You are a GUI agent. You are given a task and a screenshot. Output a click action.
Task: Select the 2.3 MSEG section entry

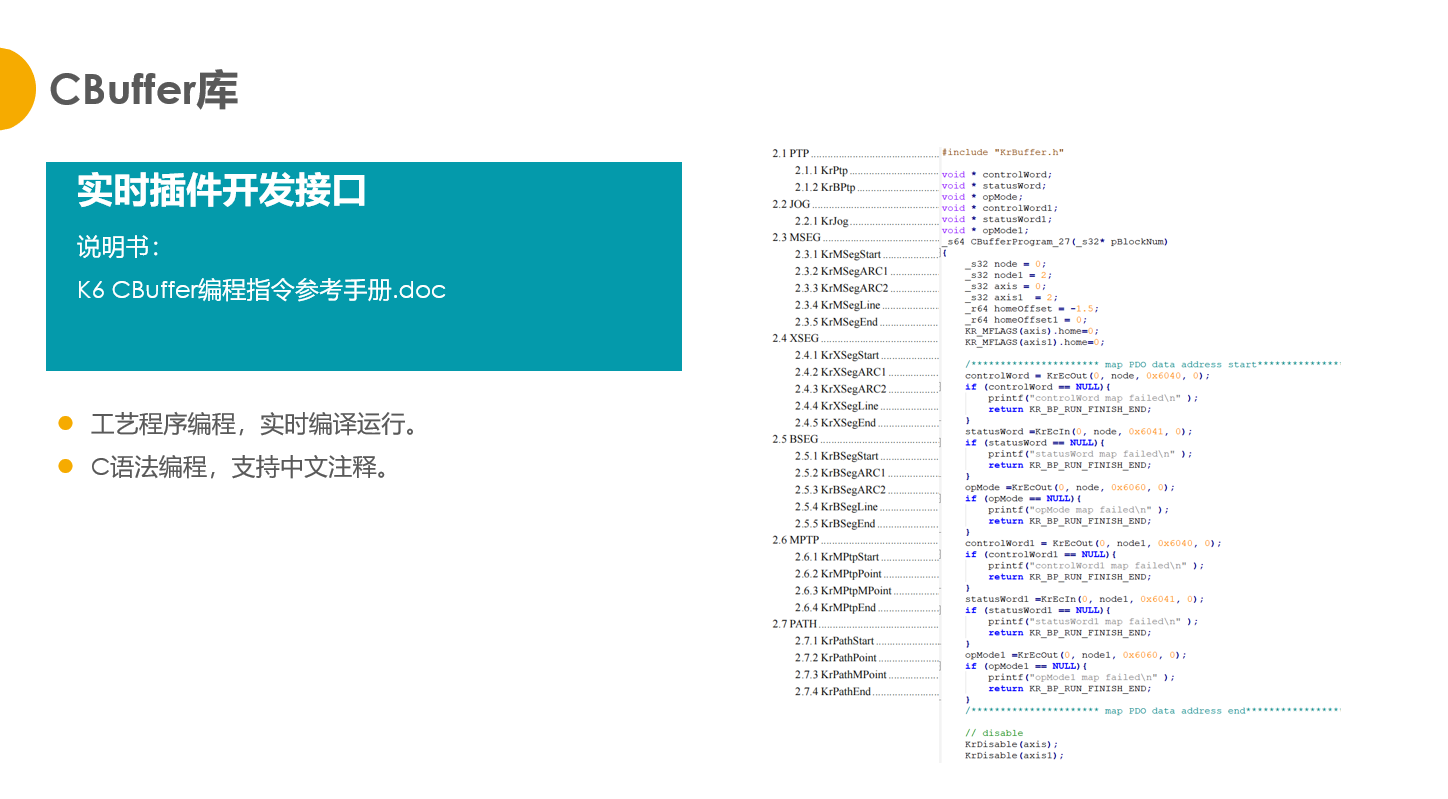click(x=797, y=238)
